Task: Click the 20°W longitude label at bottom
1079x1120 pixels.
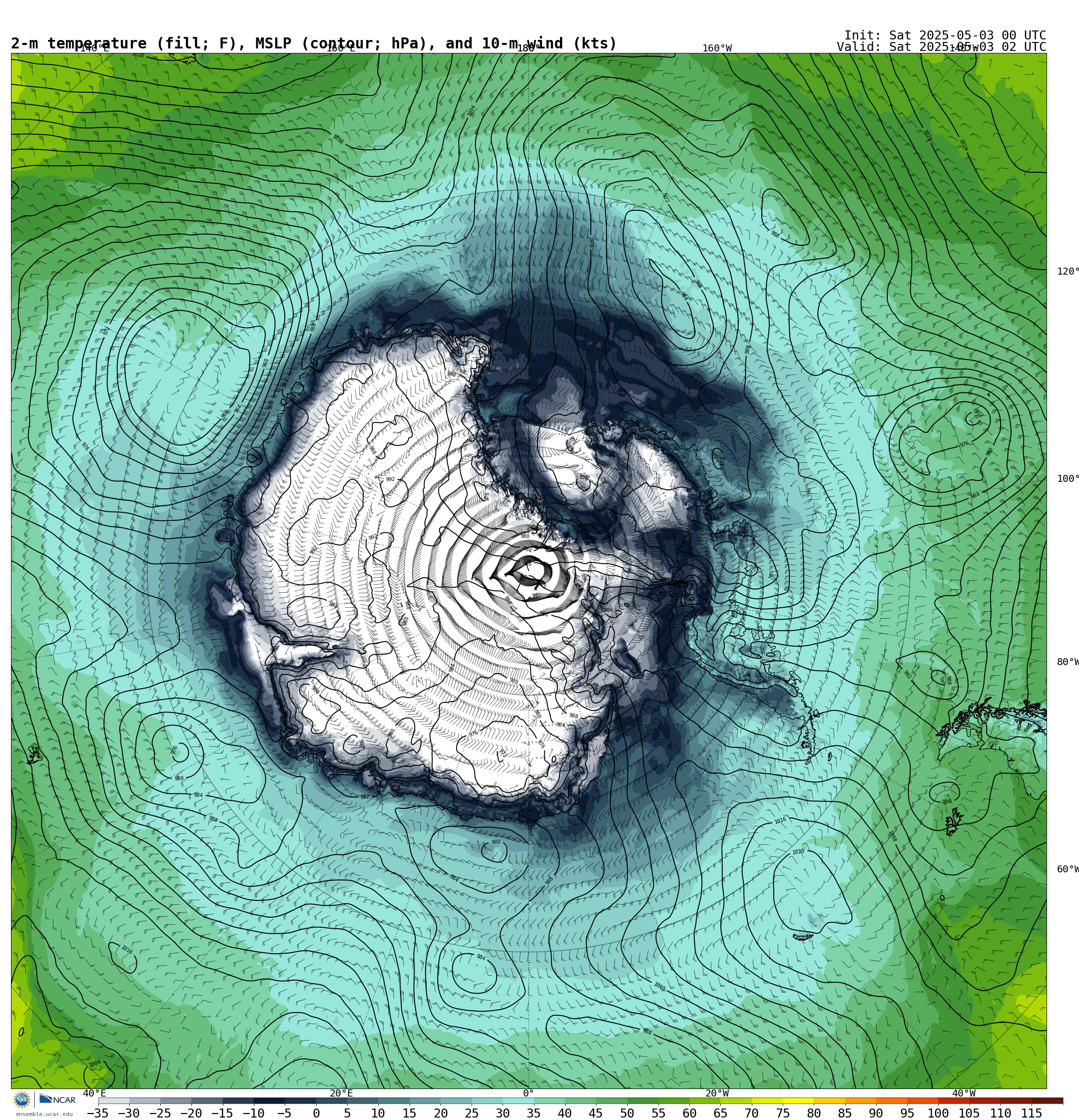Action: (717, 1093)
